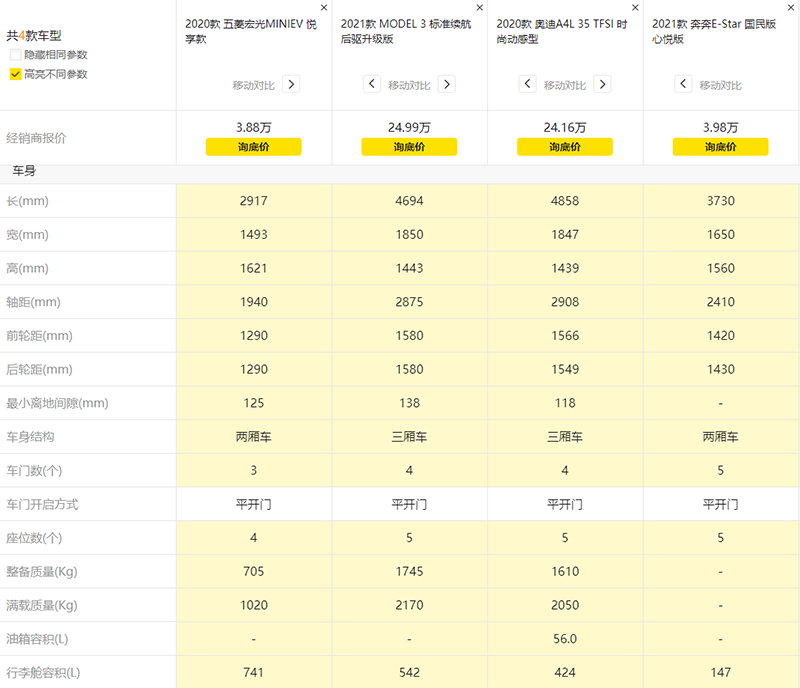Close the 奔奔E-Star comparison column
This screenshot has height=688, width=800.
(791, 7)
